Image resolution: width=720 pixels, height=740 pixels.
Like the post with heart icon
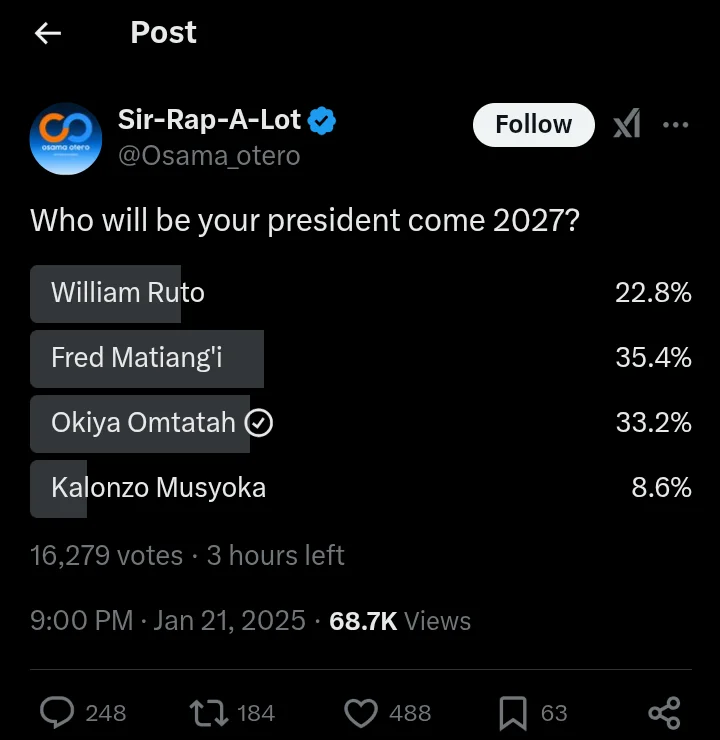(361, 713)
